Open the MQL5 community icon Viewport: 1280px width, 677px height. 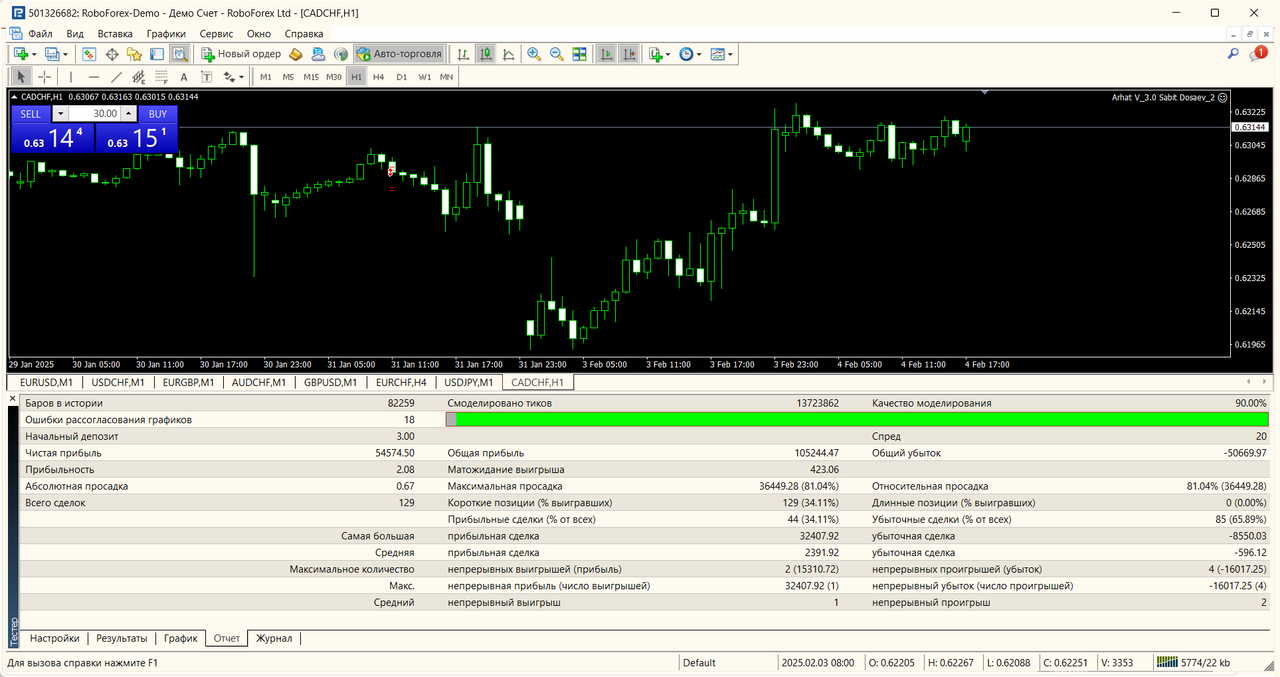(x=318, y=54)
